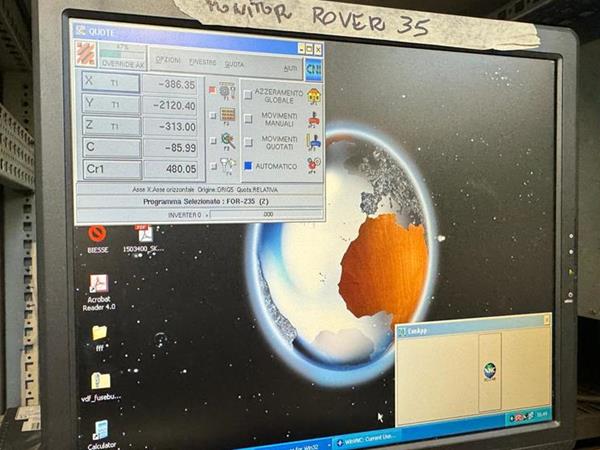The height and width of the screenshot is (450, 600).
Task: Enable the Azzeramento Globale checkbox
Action: click(x=248, y=94)
